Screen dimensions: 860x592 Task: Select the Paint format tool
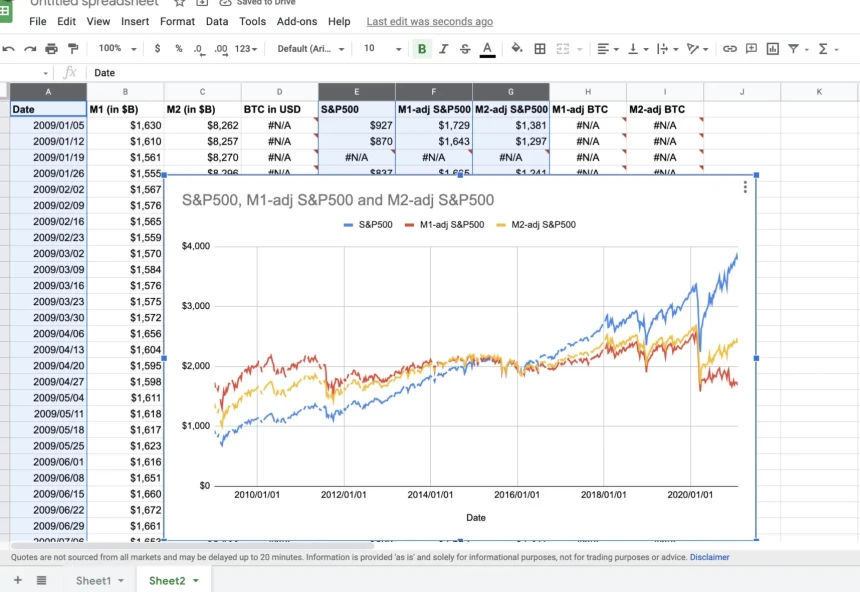[73, 48]
